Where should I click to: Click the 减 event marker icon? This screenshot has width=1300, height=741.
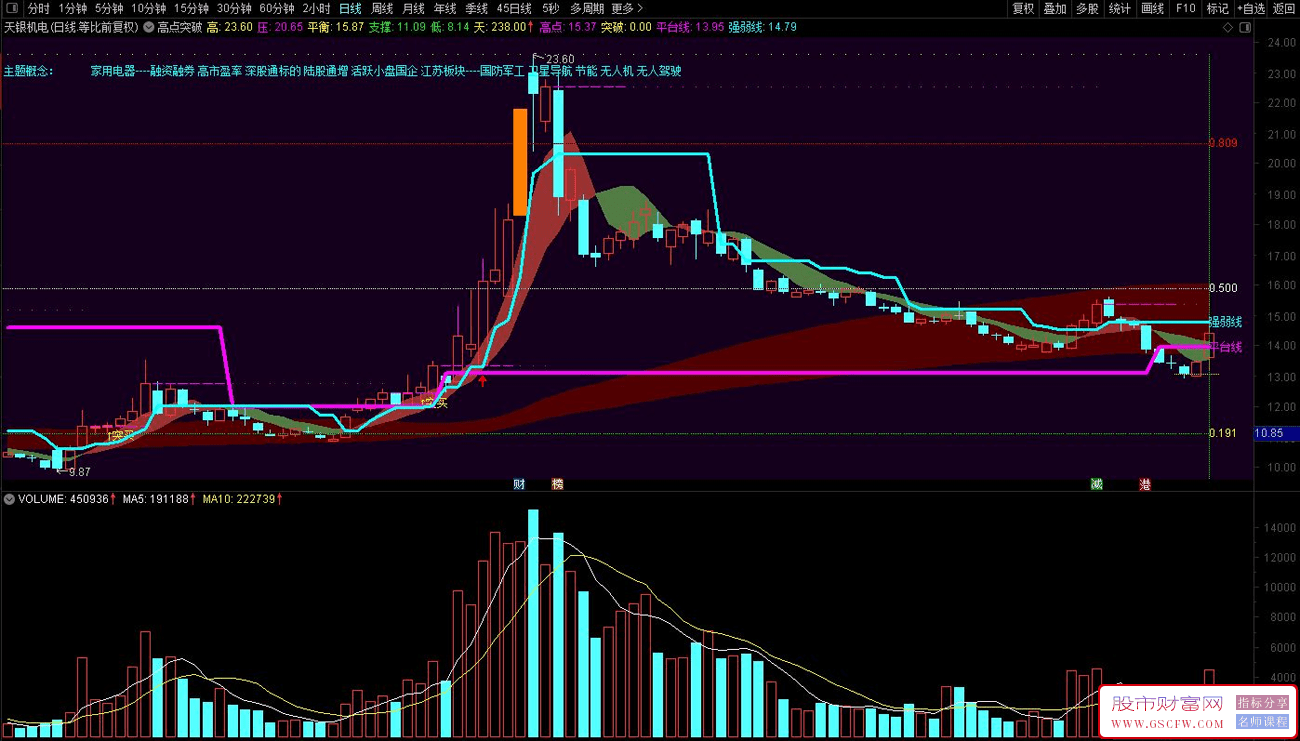pos(1097,484)
